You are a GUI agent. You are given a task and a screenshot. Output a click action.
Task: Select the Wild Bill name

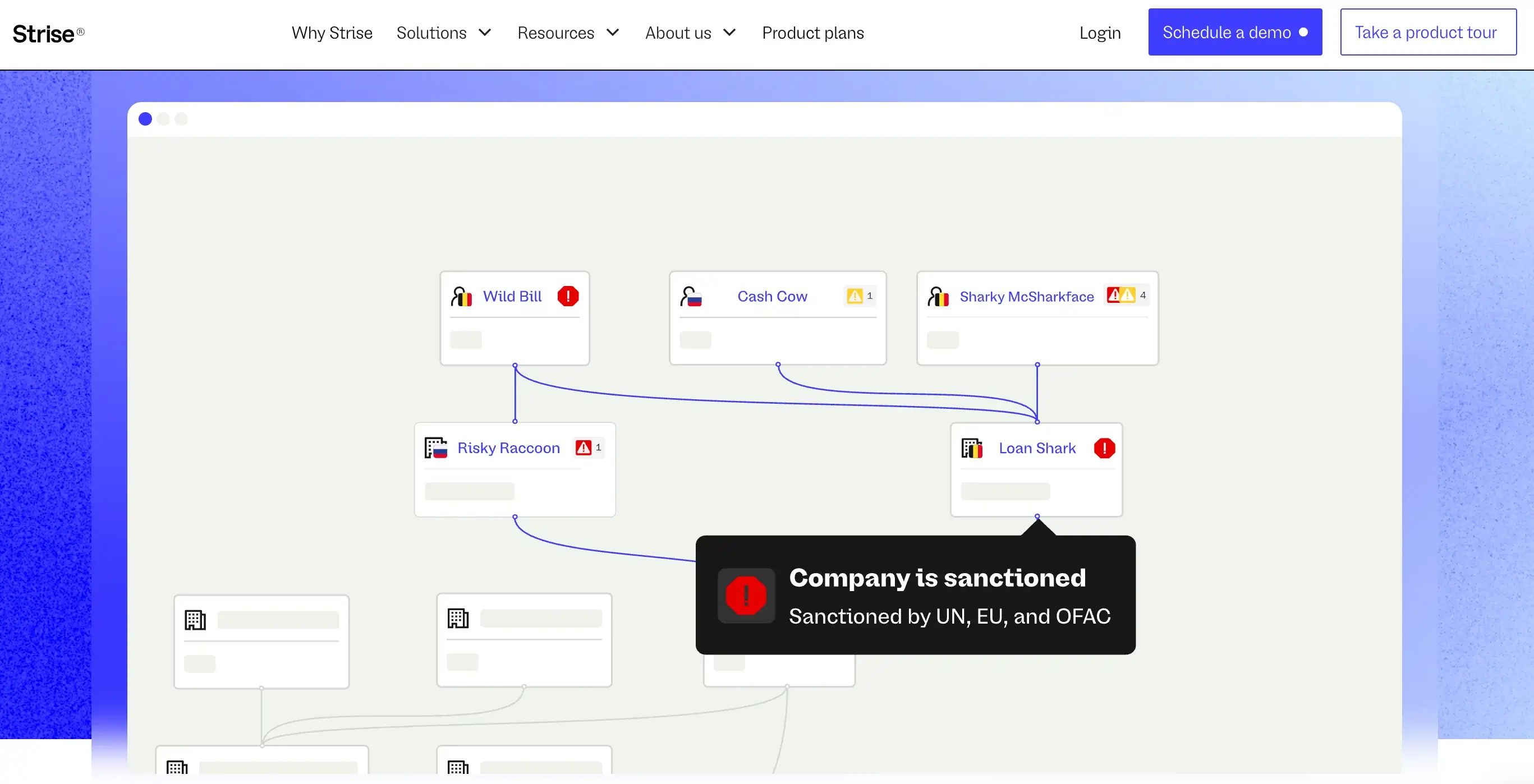click(512, 296)
